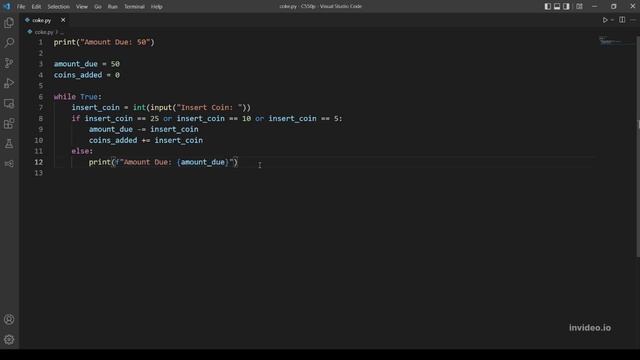Click the coke.py breadcrumb item

[x=44, y=32]
